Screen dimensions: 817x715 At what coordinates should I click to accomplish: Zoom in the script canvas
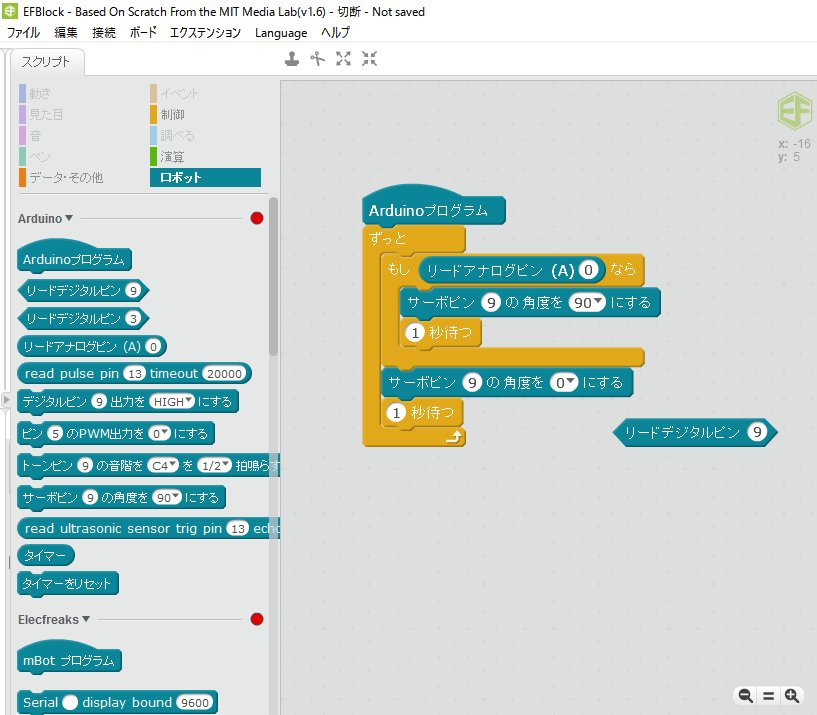tap(792, 695)
